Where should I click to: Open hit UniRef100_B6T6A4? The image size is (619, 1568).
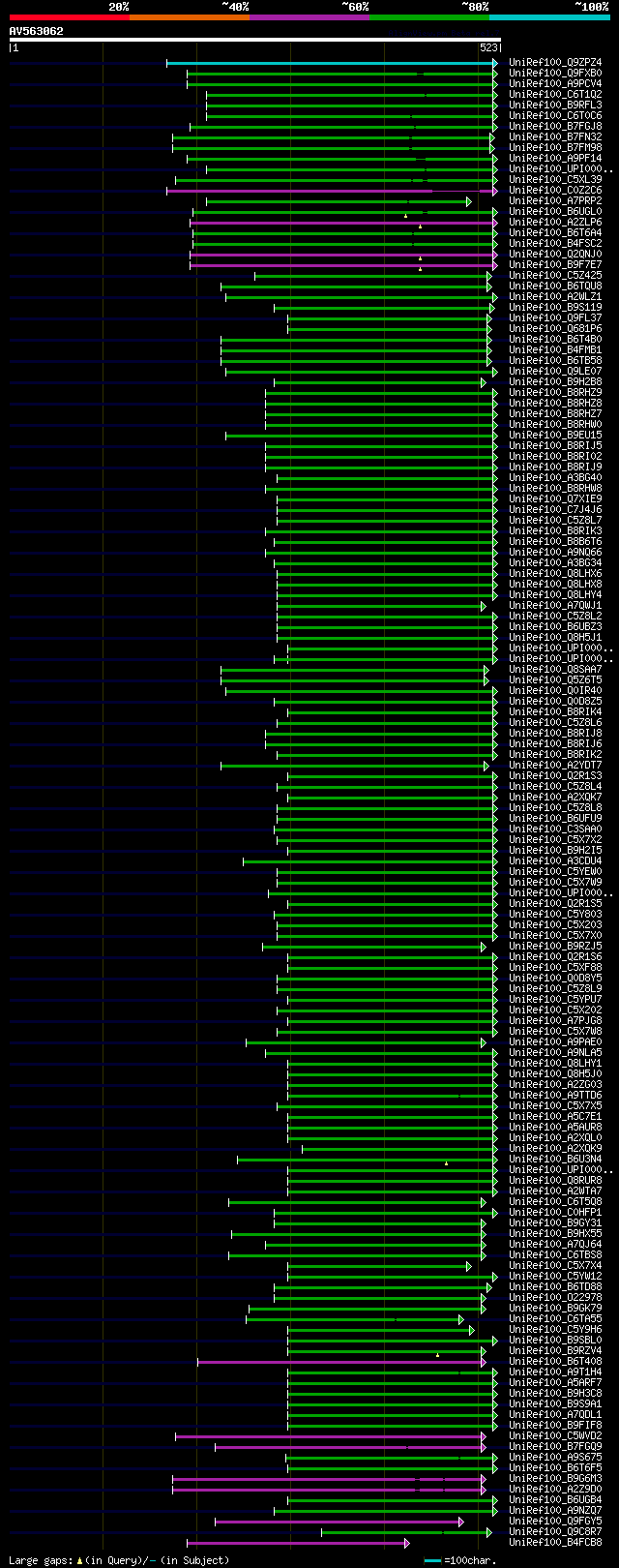coord(555,233)
